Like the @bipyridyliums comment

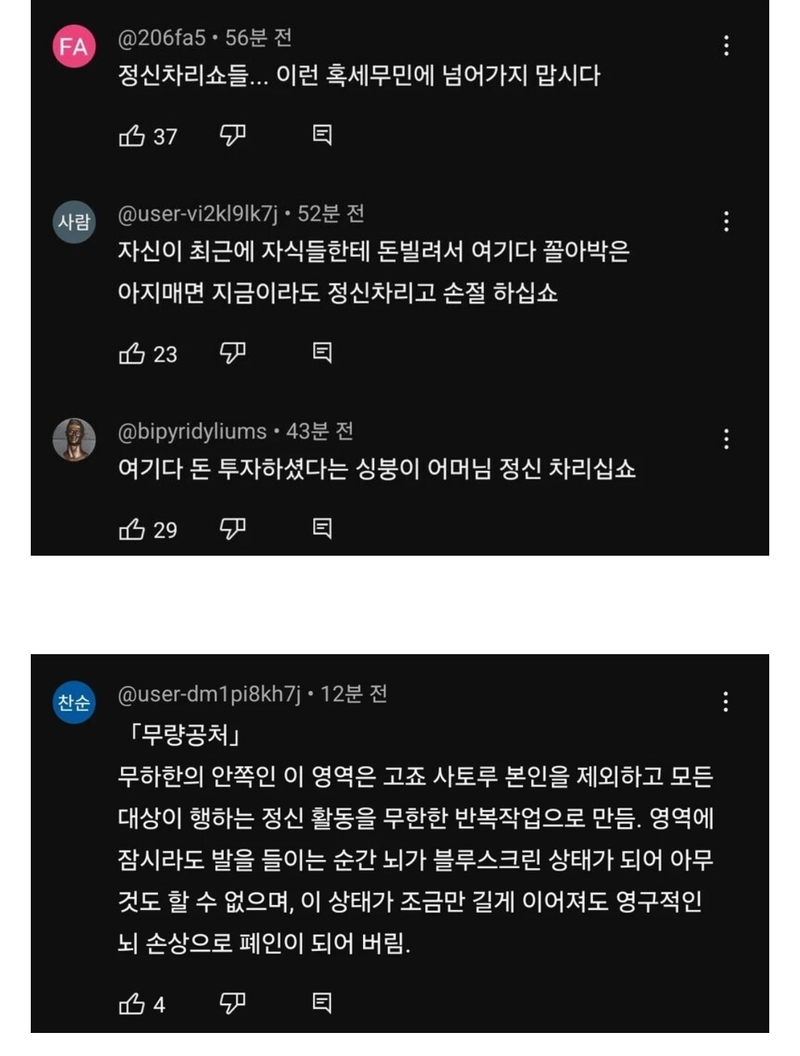click(x=132, y=529)
